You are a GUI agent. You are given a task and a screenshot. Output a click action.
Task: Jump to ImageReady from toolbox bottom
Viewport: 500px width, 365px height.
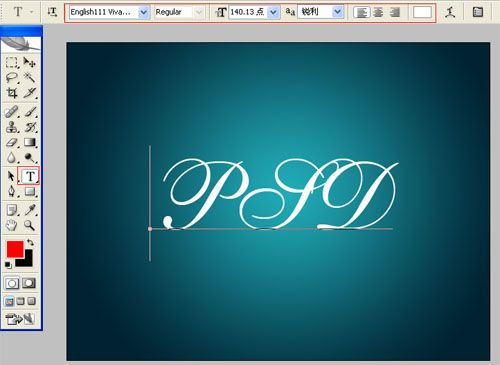pyautogui.click(x=20, y=319)
